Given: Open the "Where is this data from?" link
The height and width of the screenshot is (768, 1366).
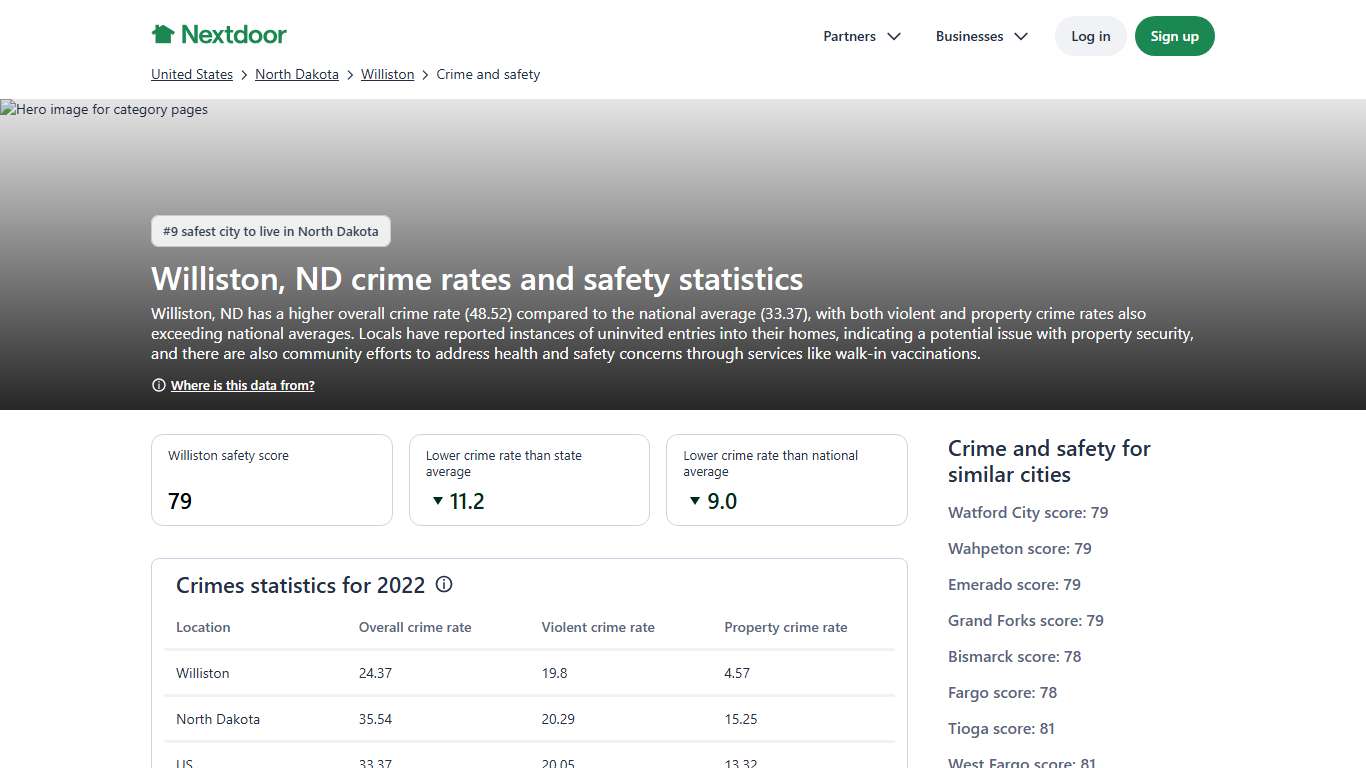Looking at the screenshot, I should click(x=242, y=385).
